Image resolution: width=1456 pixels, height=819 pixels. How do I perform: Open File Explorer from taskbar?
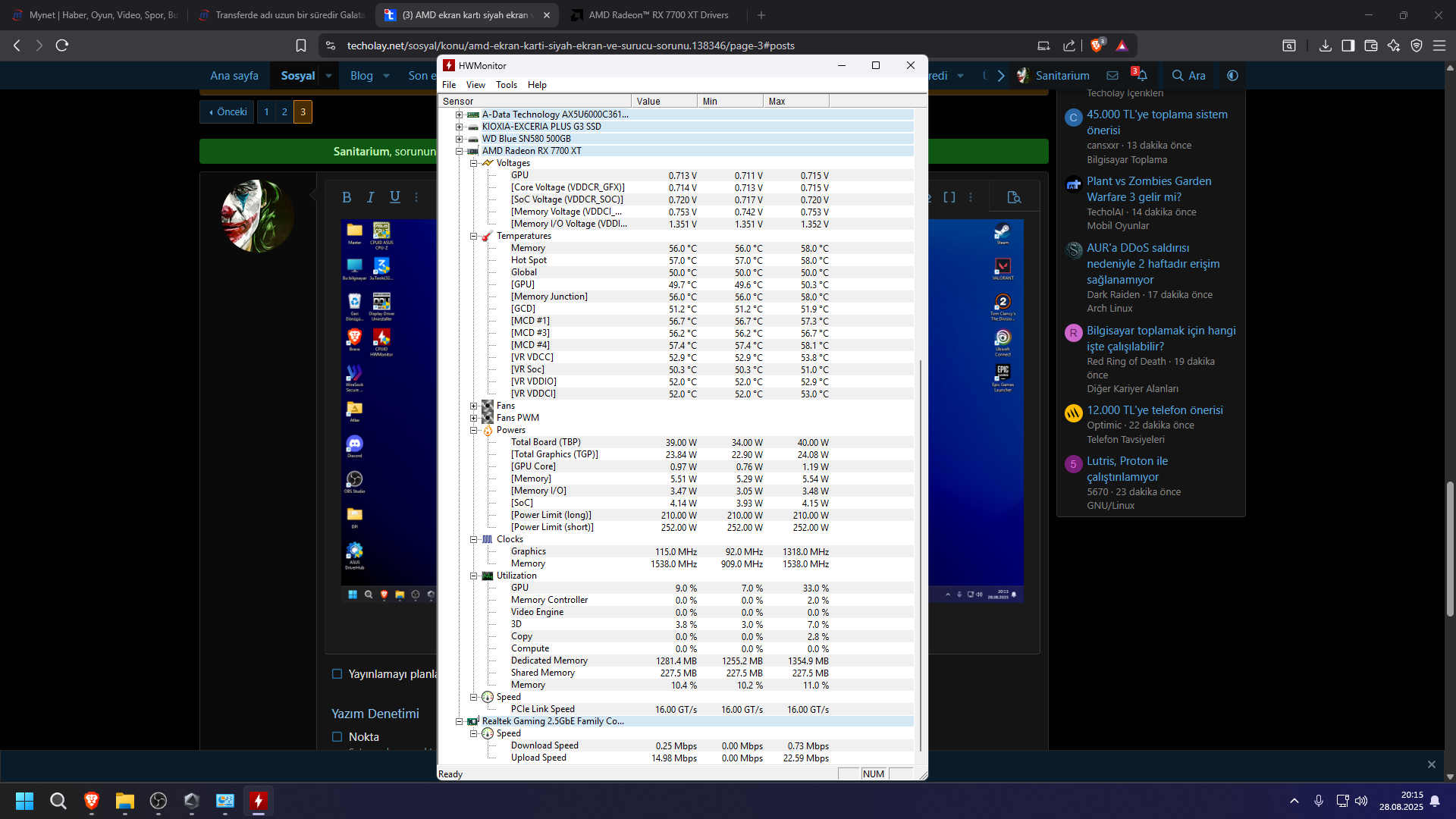[125, 801]
